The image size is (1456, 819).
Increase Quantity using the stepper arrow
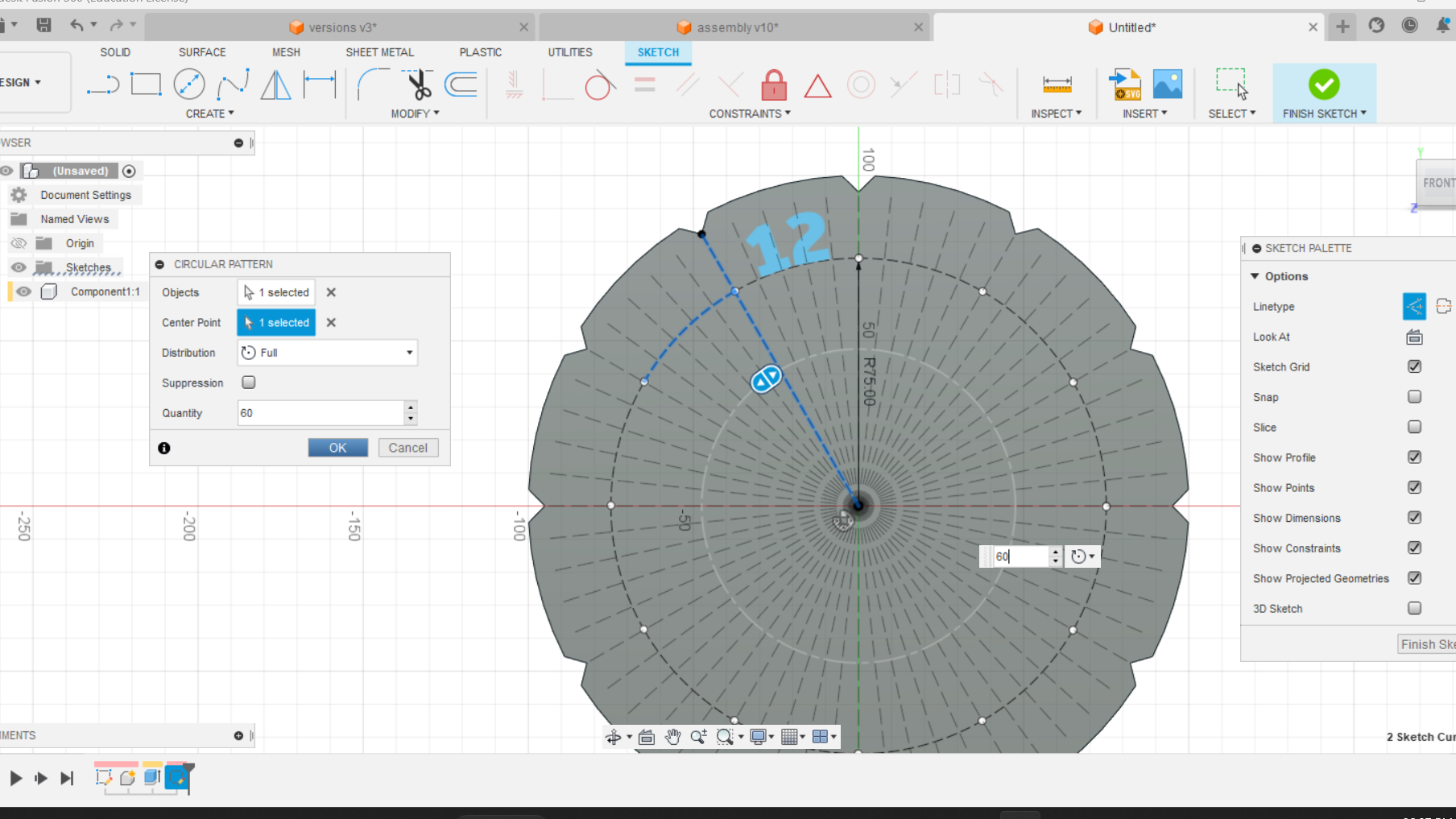410,408
